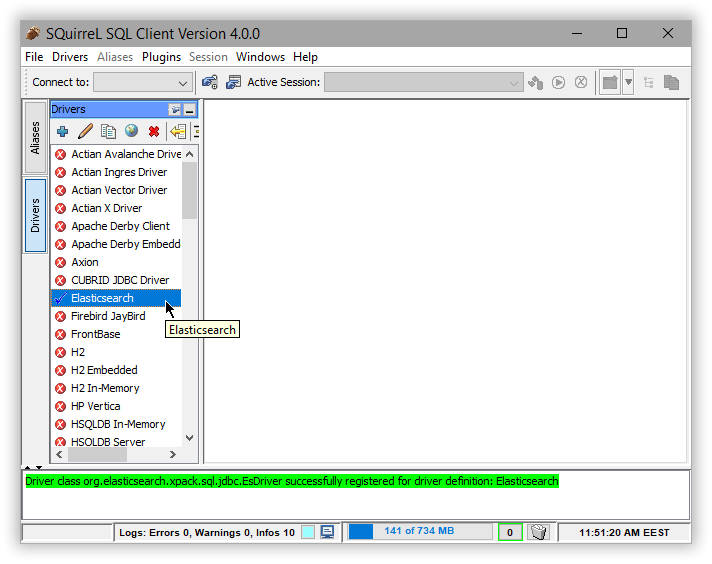Select the Drivers side tab
The width and height of the screenshot is (712, 564).
(x=35, y=215)
